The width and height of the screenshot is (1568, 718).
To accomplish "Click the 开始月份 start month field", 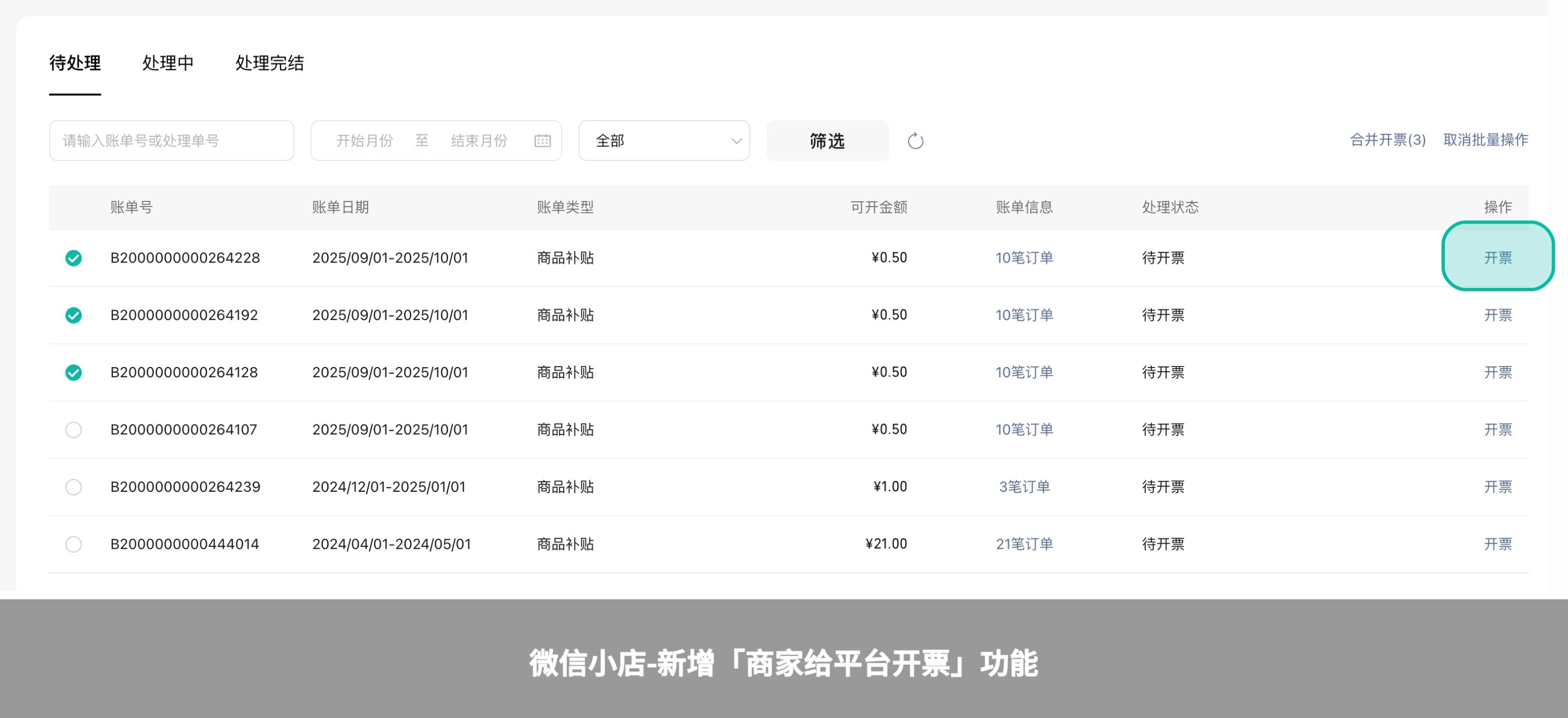I will [x=365, y=141].
